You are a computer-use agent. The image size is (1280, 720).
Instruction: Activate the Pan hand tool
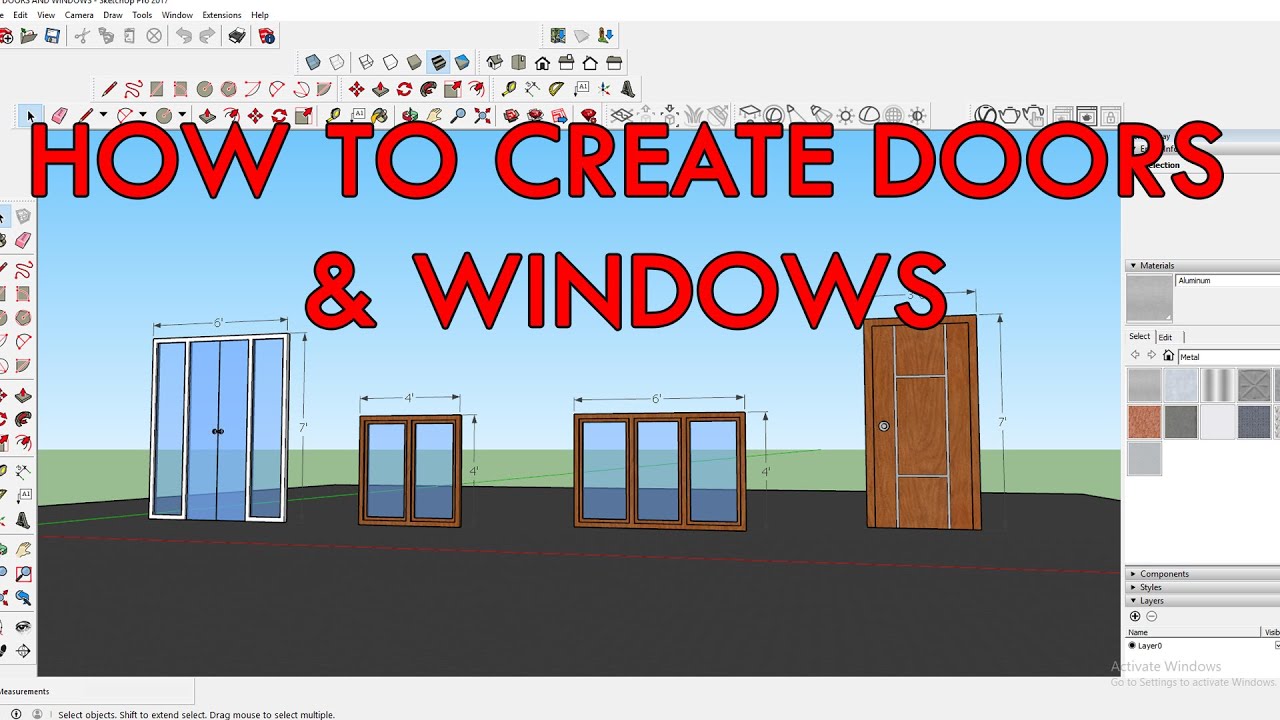click(x=434, y=116)
